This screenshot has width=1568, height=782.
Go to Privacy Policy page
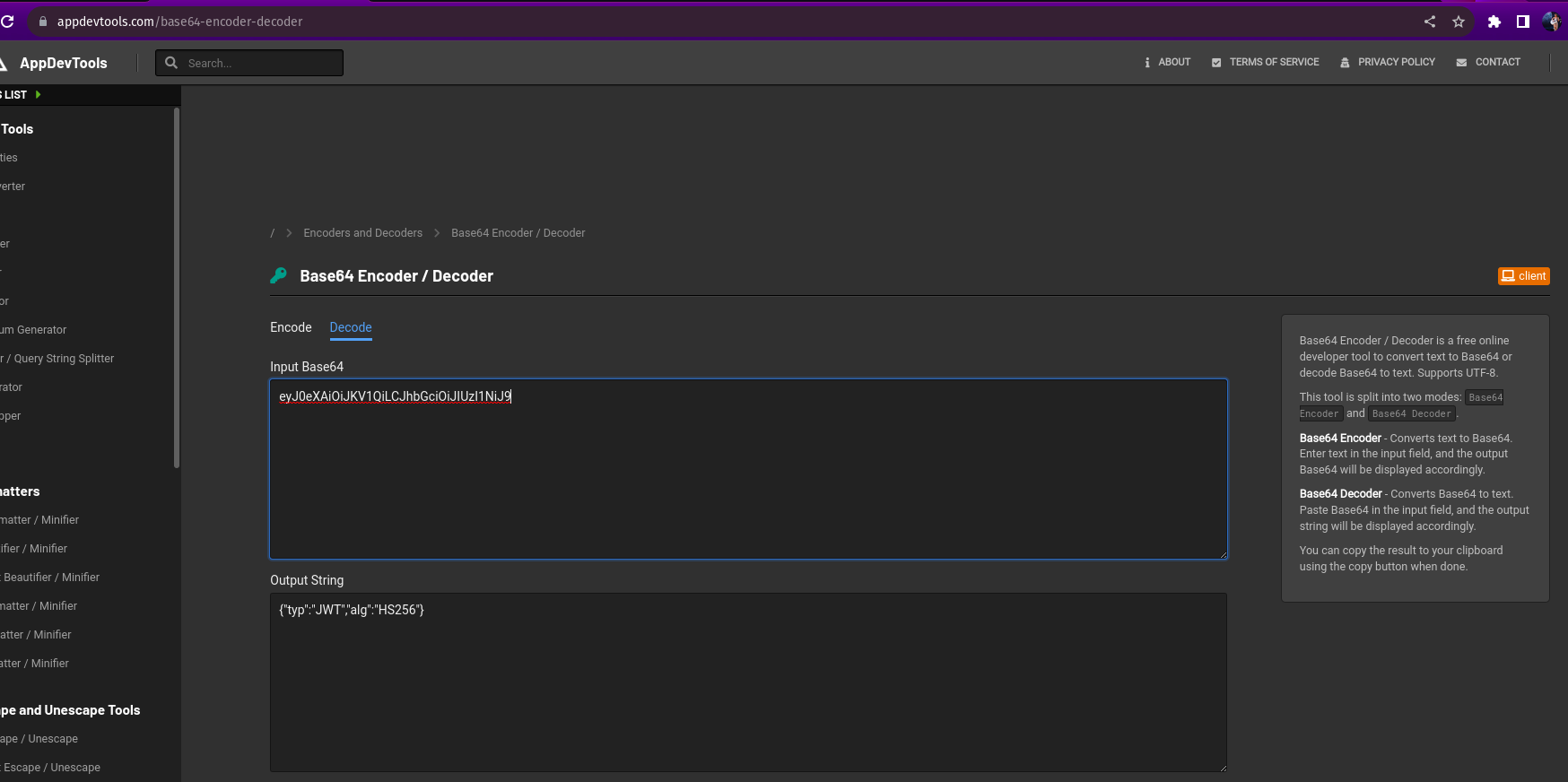click(x=1388, y=63)
